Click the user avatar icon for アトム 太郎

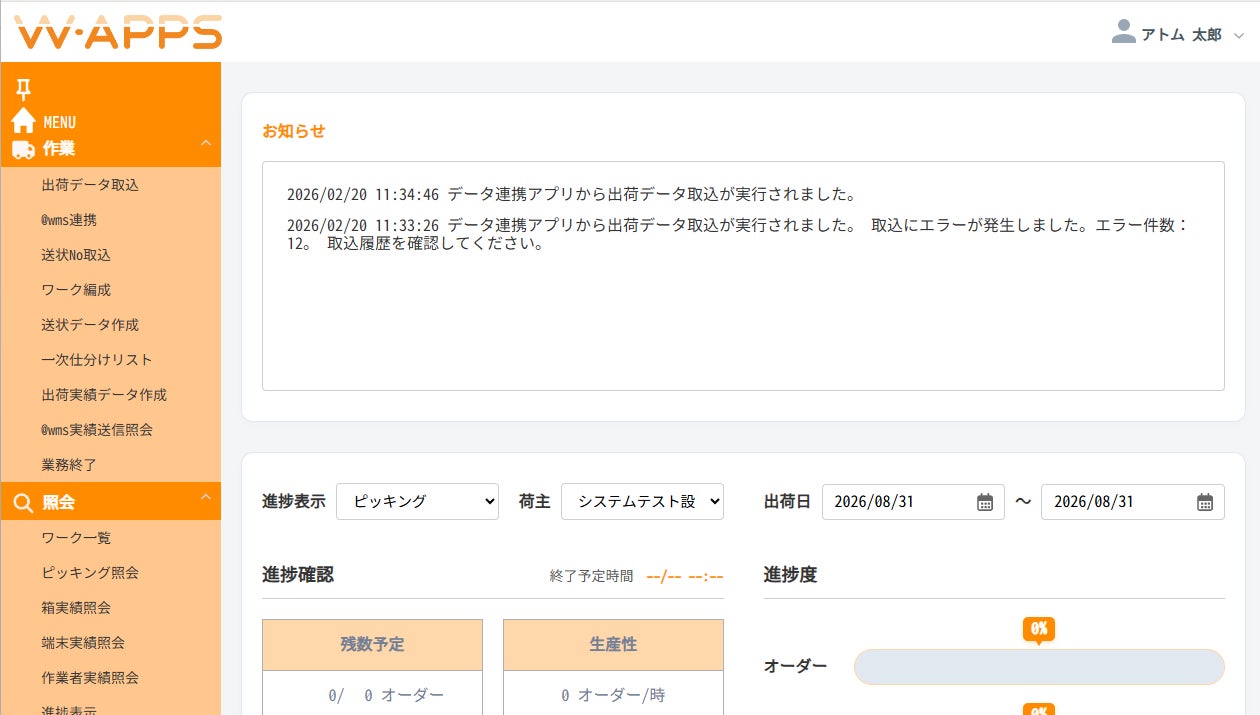click(1123, 33)
